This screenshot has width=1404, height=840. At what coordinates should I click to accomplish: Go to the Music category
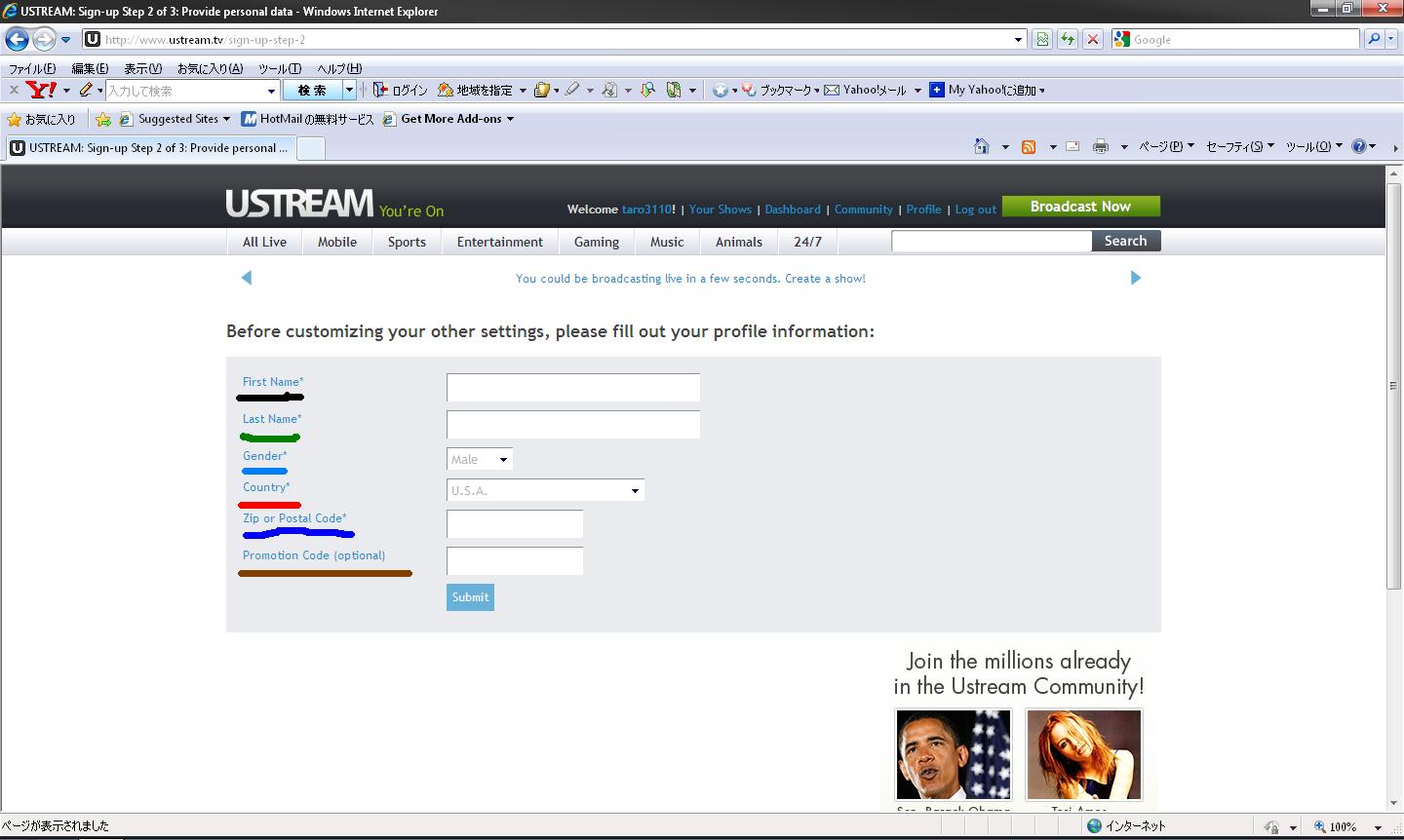668,242
